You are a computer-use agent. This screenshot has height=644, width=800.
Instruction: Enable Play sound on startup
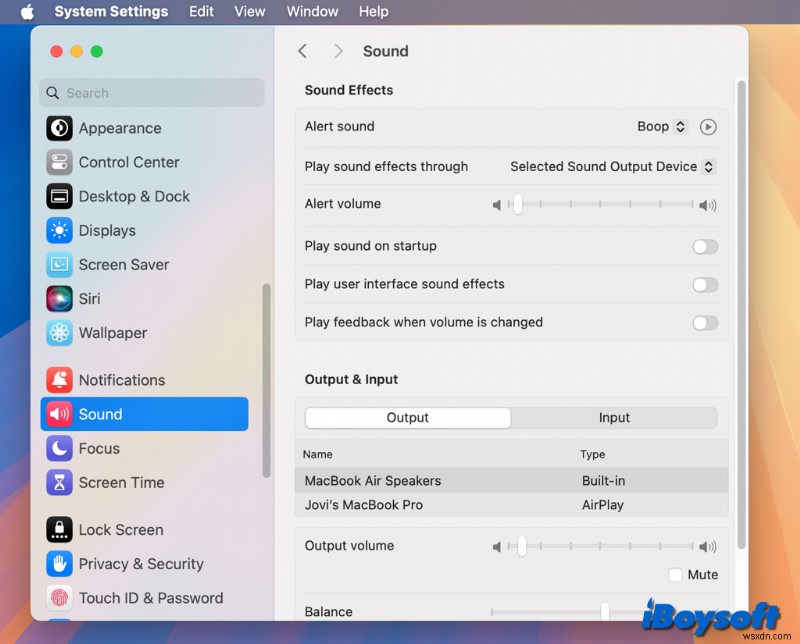click(705, 247)
